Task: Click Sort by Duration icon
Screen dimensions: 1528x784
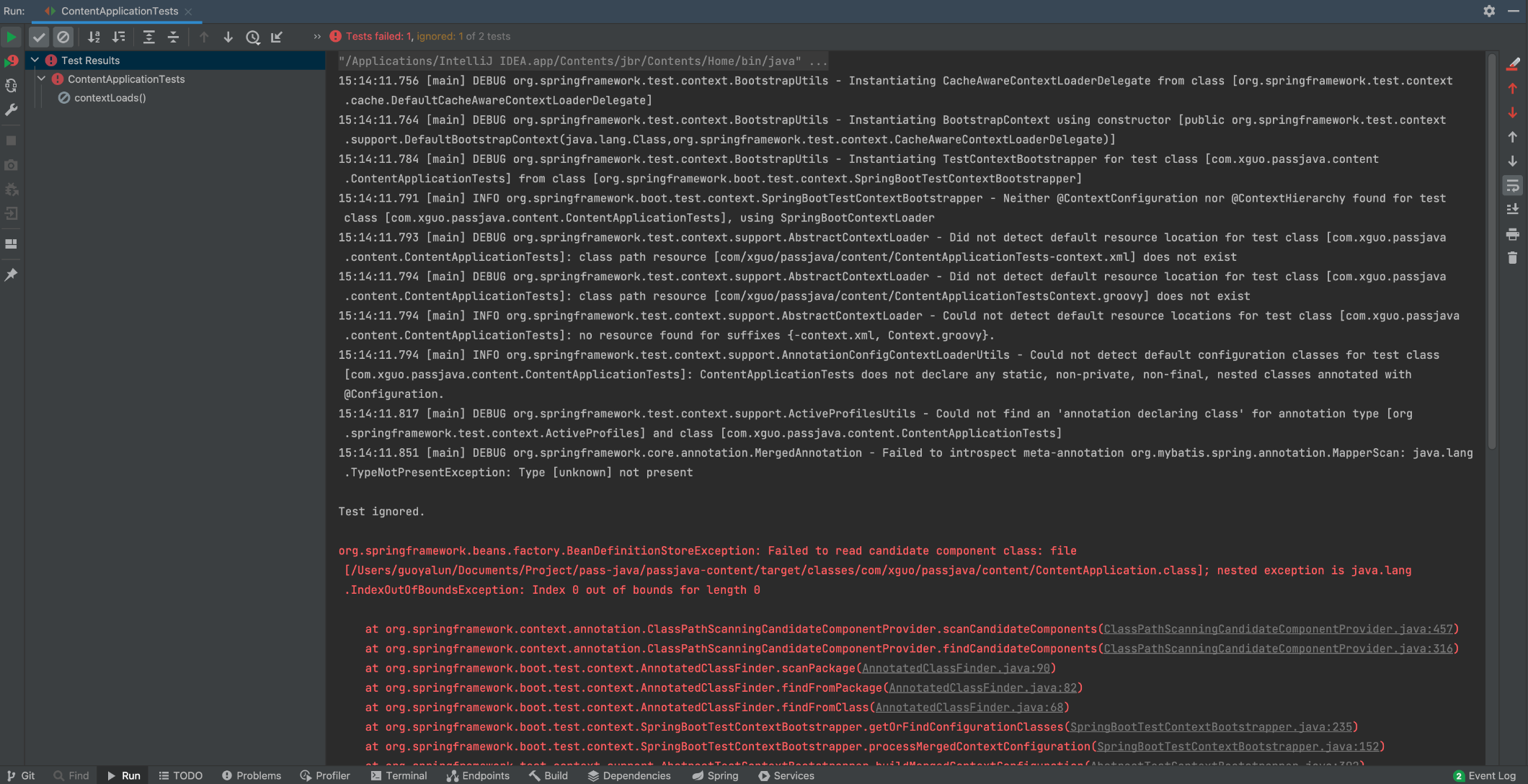Action: click(118, 37)
